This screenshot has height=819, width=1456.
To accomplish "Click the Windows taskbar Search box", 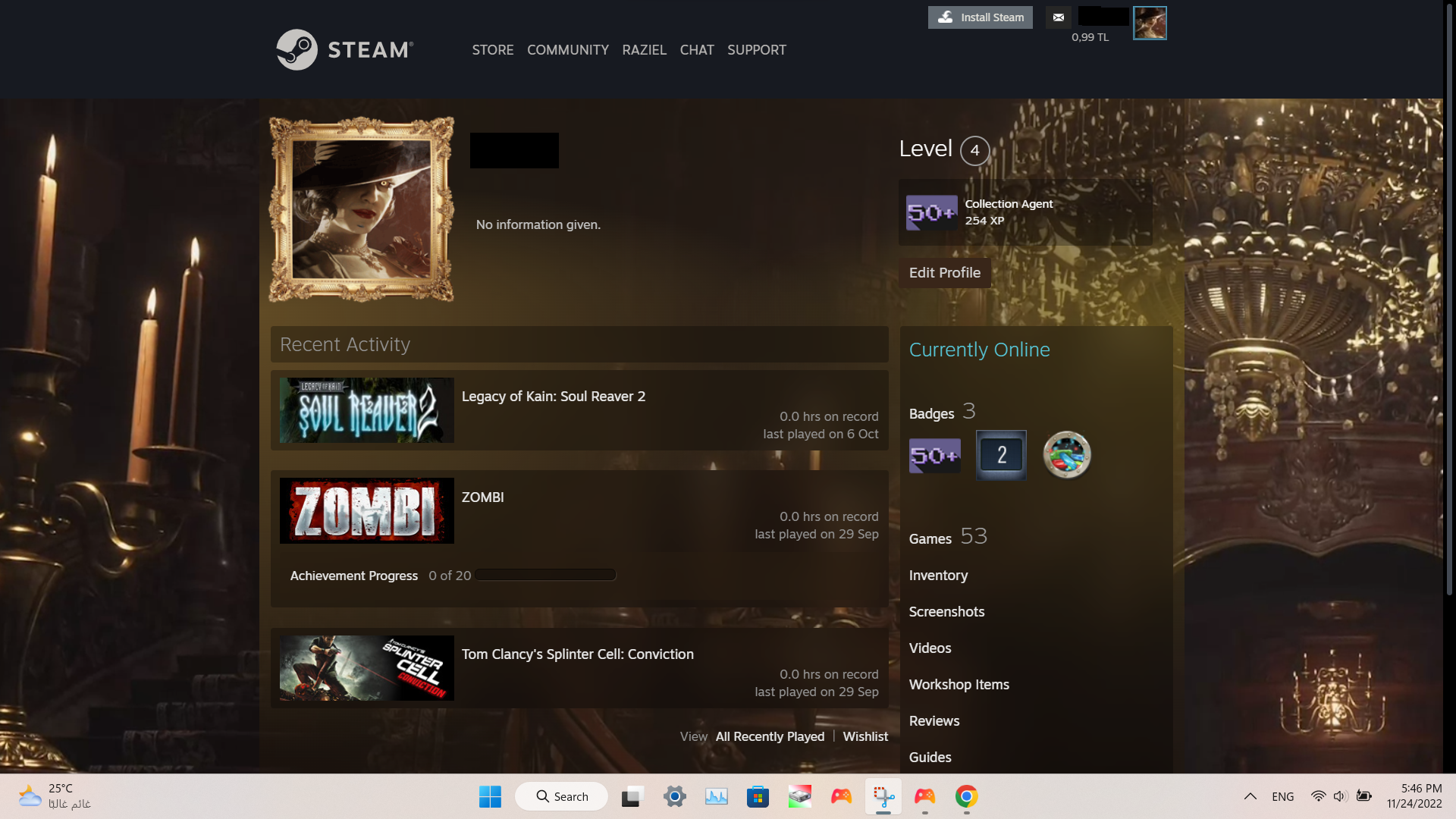I will [562, 796].
